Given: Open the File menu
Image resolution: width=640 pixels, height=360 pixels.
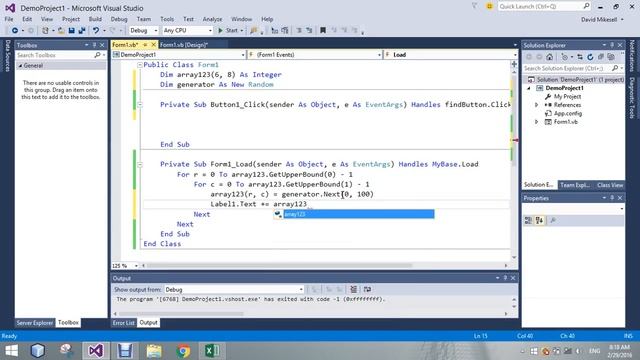Looking at the screenshot, I should [x=9, y=19].
